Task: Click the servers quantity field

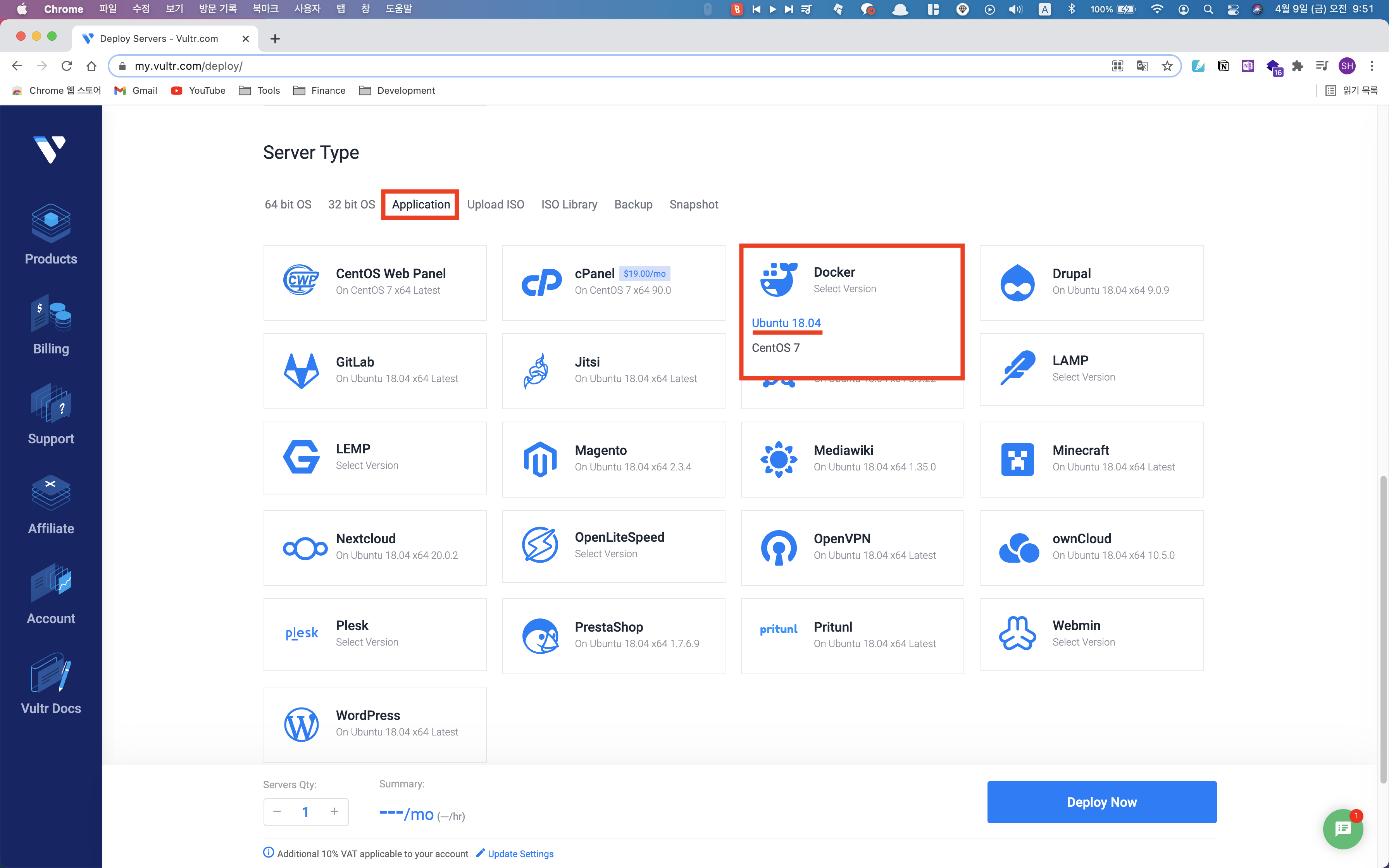Action: [305, 812]
